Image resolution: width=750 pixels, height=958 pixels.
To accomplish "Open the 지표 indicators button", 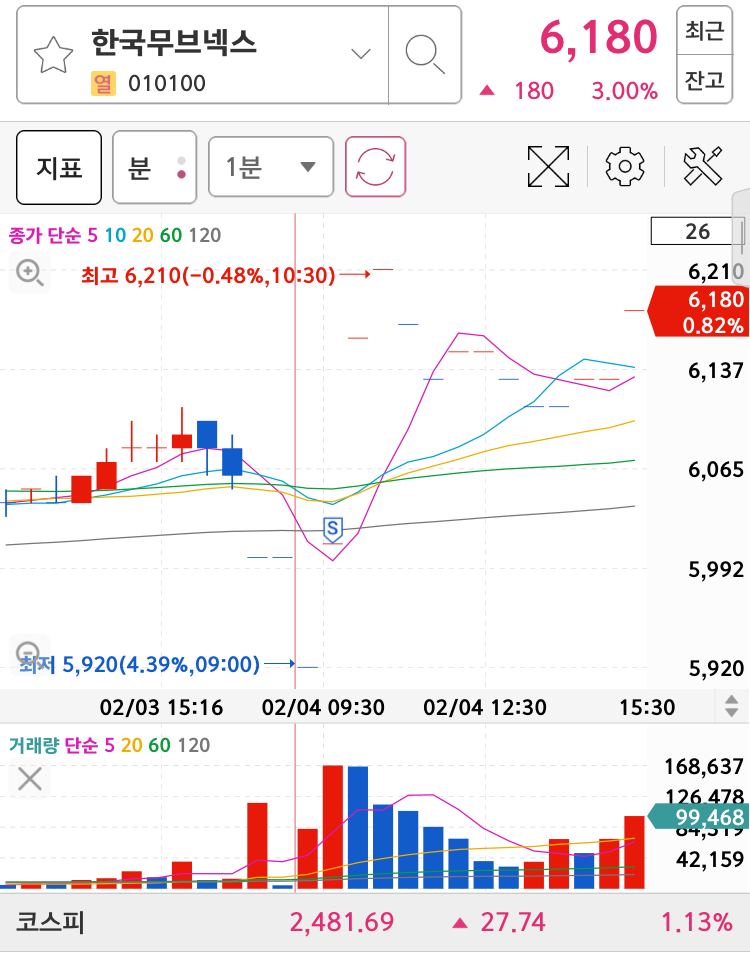I will pyautogui.click(x=59, y=167).
